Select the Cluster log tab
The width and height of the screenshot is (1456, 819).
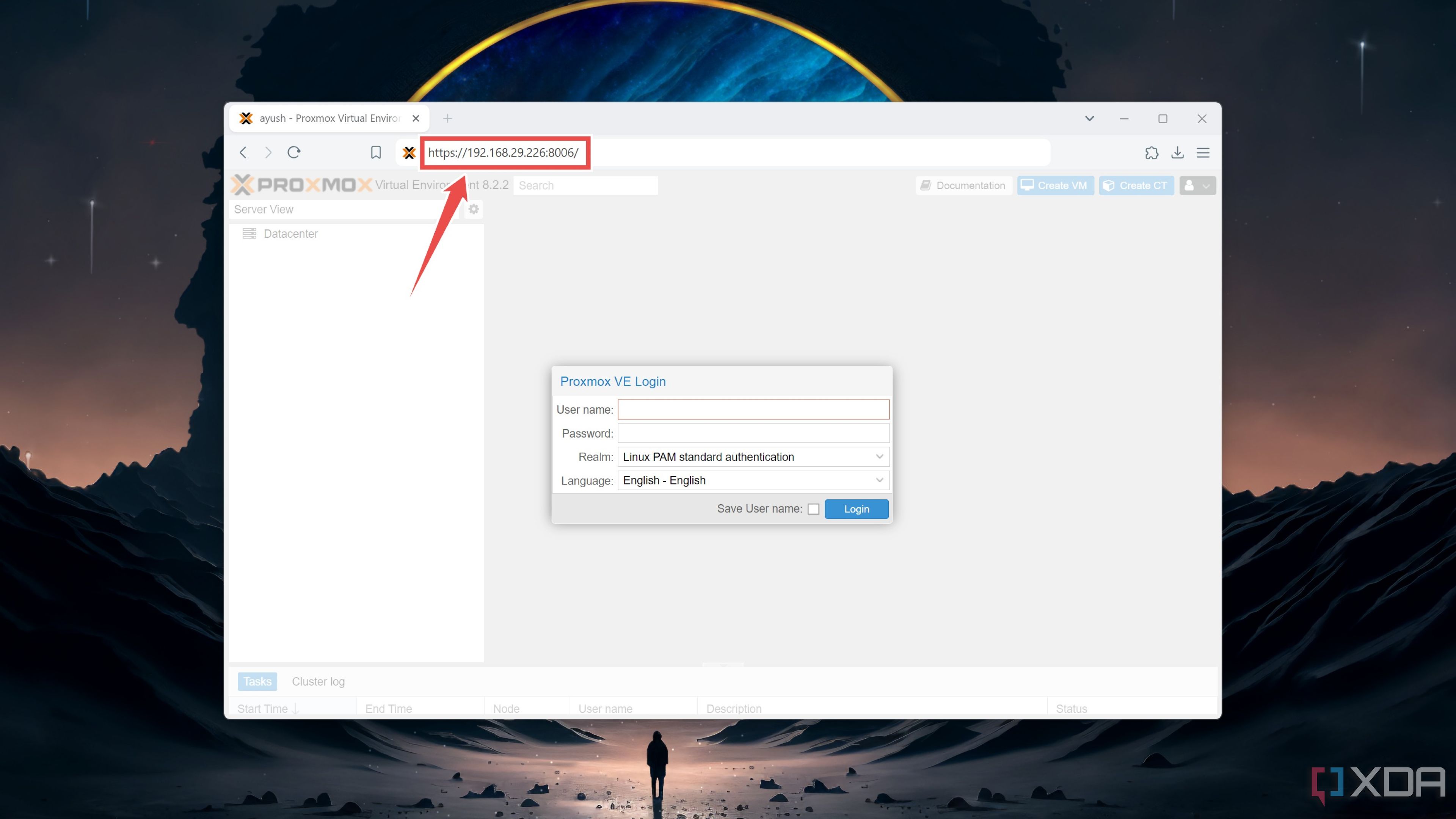pos(318,681)
